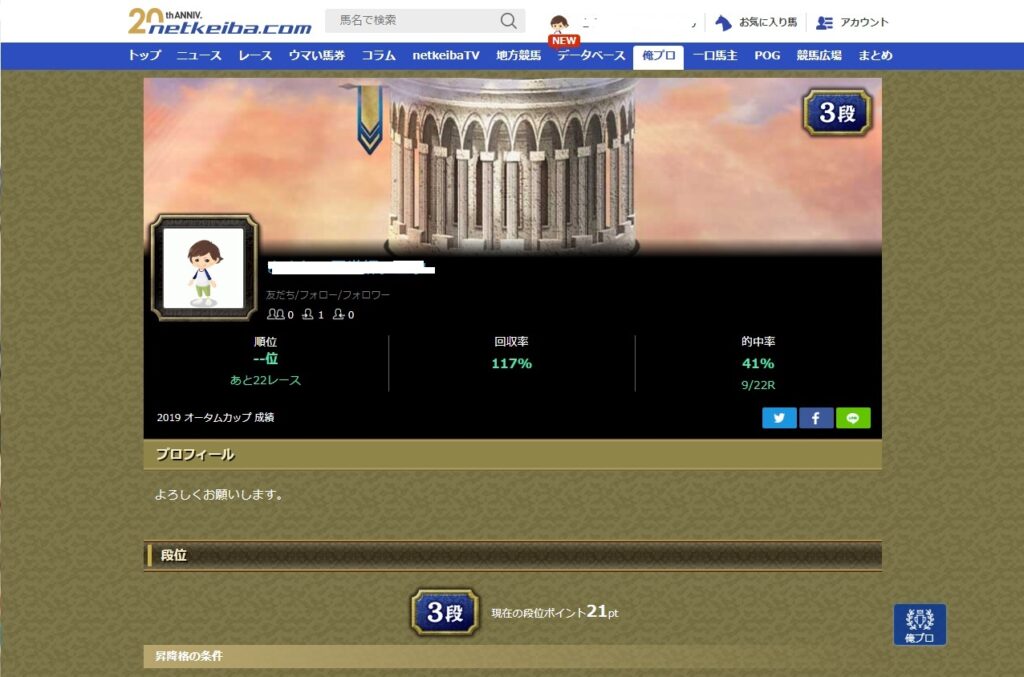Share profile via Facebook icon

click(x=816, y=418)
